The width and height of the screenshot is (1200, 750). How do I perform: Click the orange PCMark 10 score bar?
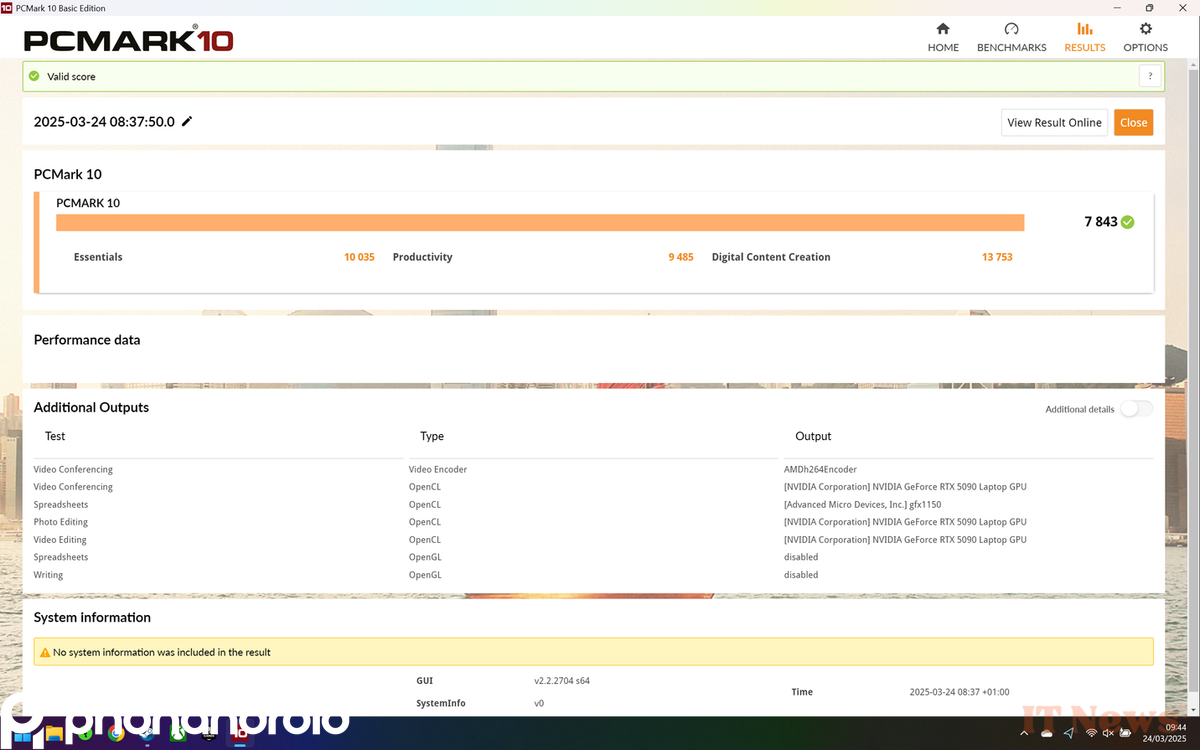tap(540, 222)
